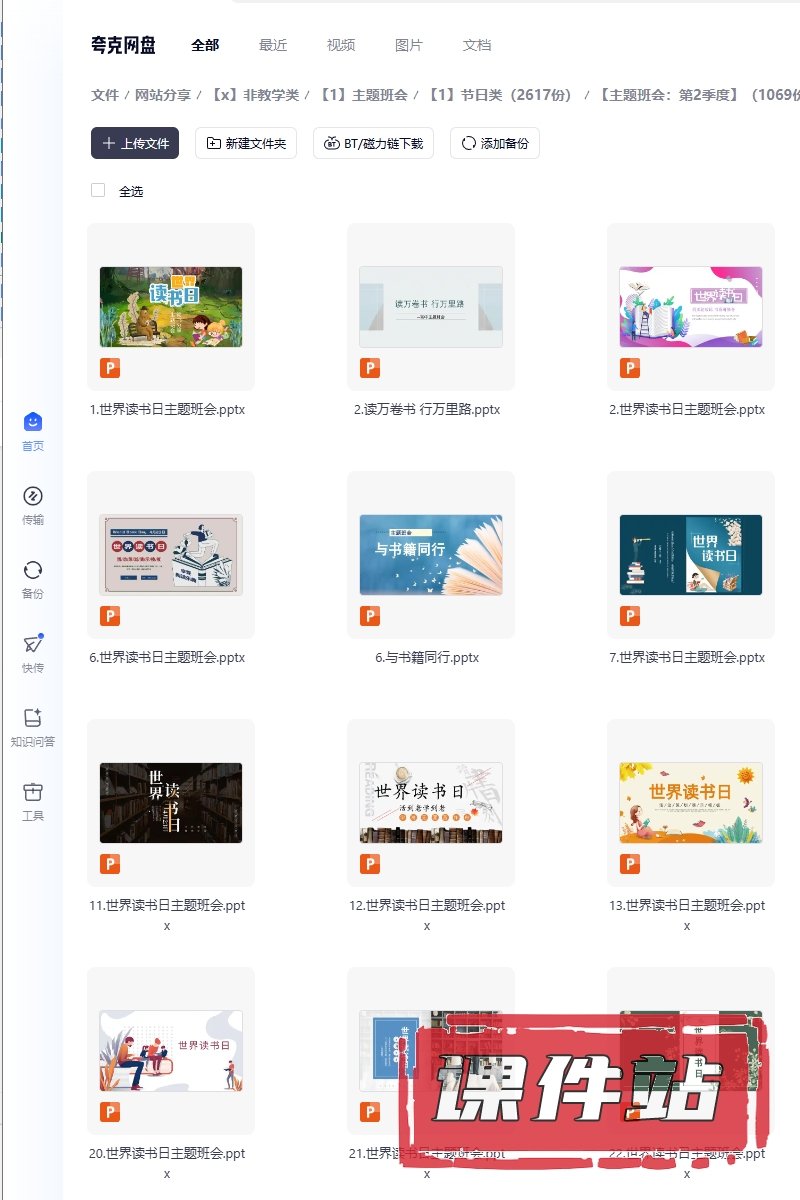Go to 【1】主题班会 breadcrumb folder
800x1200 pixels.
click(x=363, y=95)
